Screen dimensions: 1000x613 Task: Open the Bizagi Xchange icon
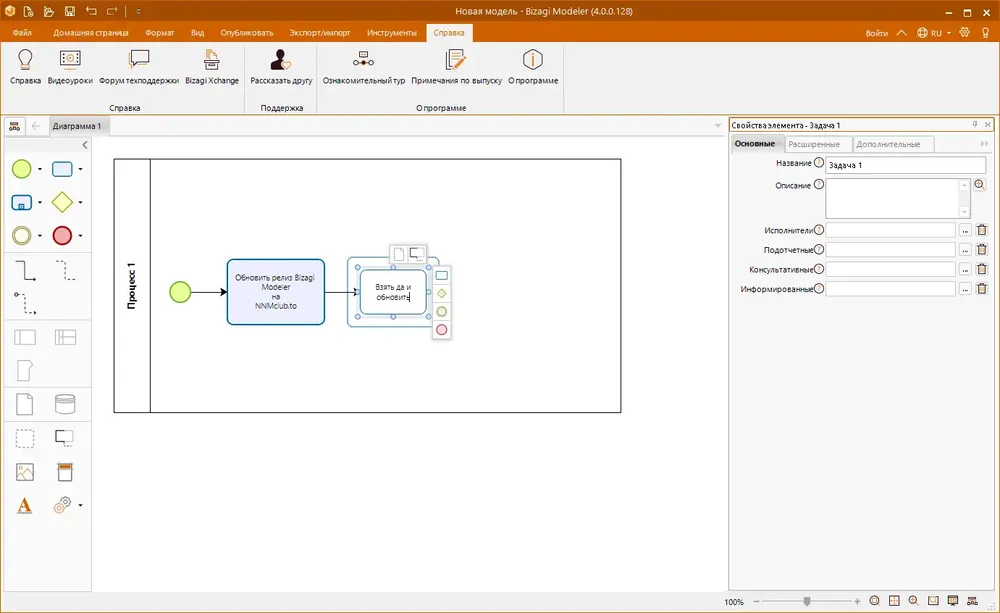coord(212,59)
